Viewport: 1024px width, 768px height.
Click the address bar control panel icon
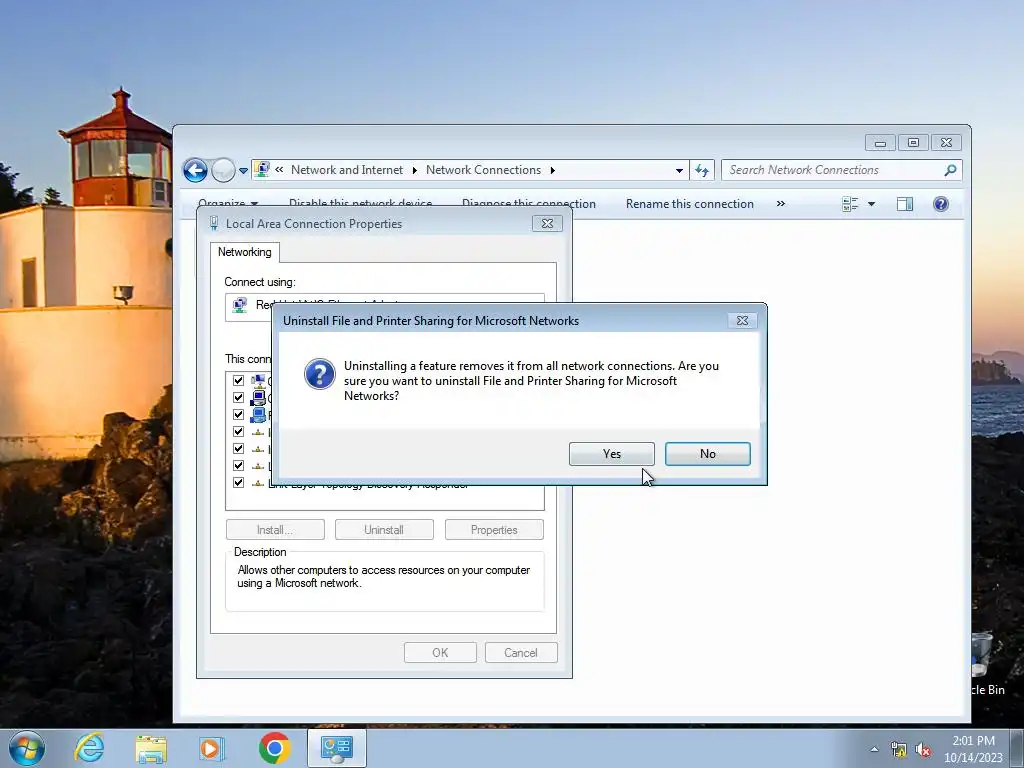[262, 170]
